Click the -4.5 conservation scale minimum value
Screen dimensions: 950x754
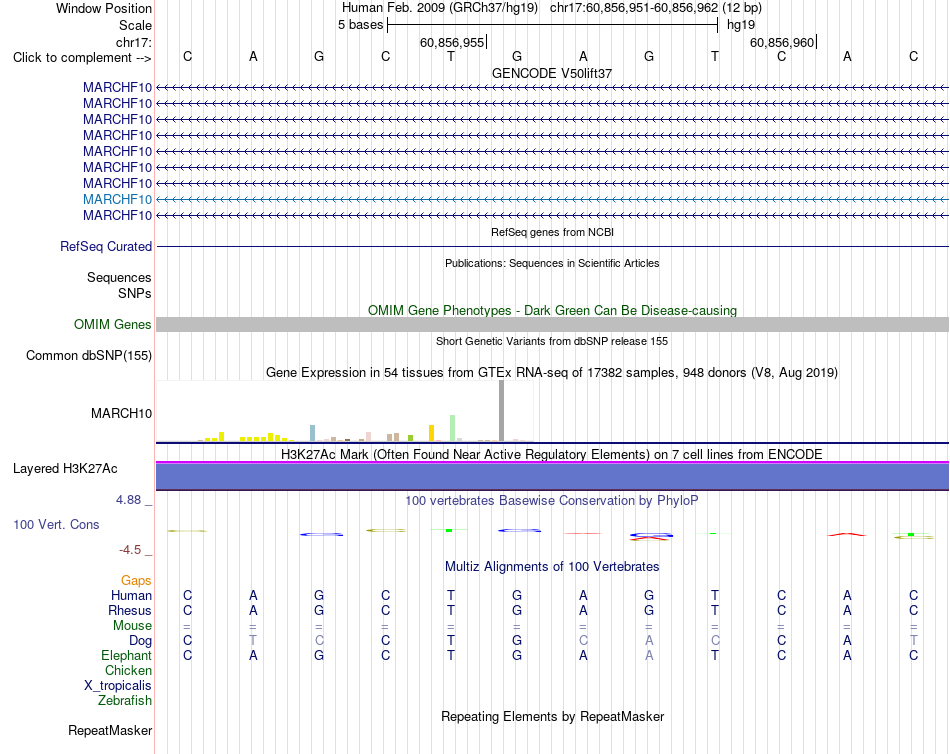(130, 550)
